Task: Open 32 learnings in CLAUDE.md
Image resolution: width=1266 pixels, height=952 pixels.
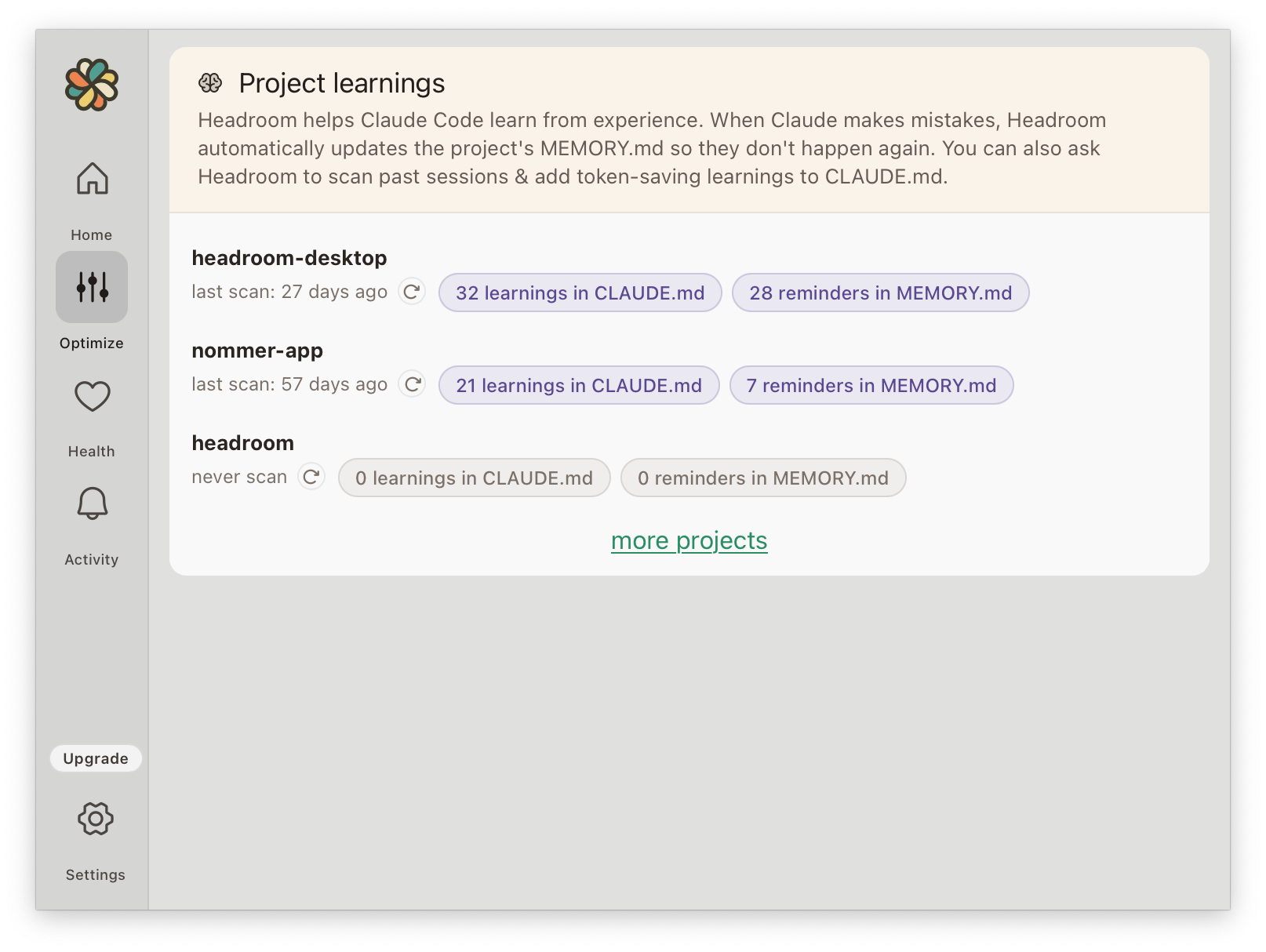Action: pos(580,293)
